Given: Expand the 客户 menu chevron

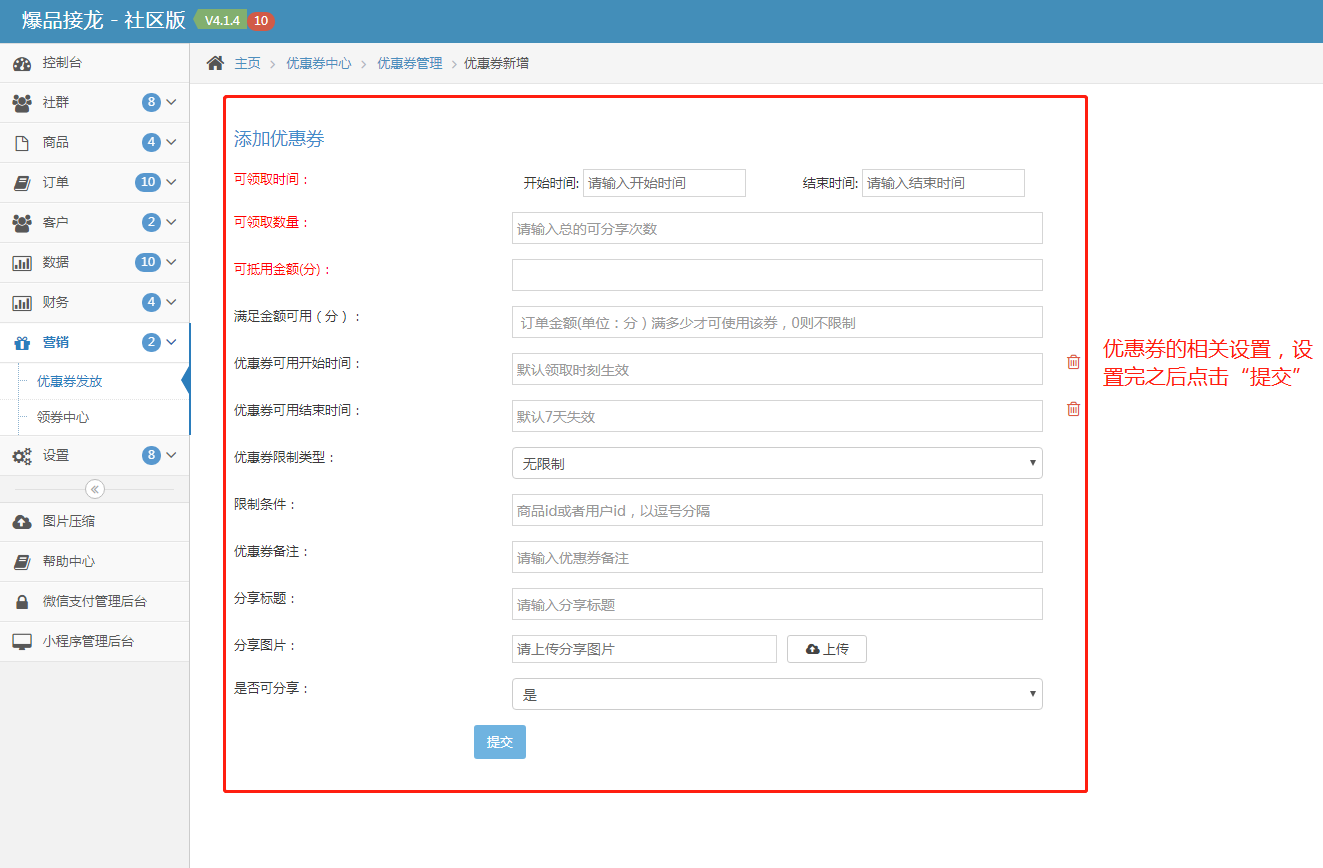Looking at the screenshot, I should [x=171, y=222].
